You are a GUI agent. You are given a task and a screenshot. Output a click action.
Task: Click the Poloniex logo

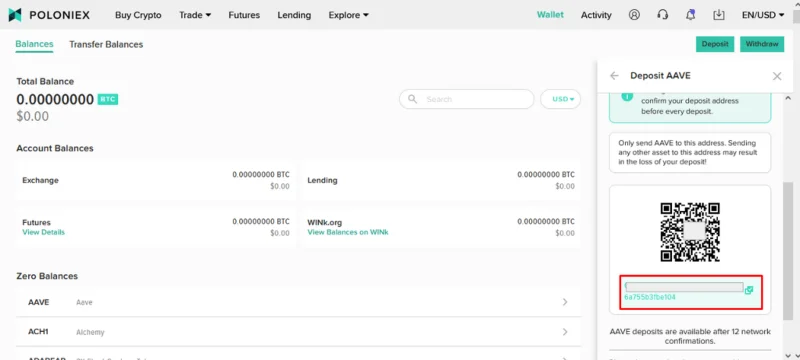point(49,15)
